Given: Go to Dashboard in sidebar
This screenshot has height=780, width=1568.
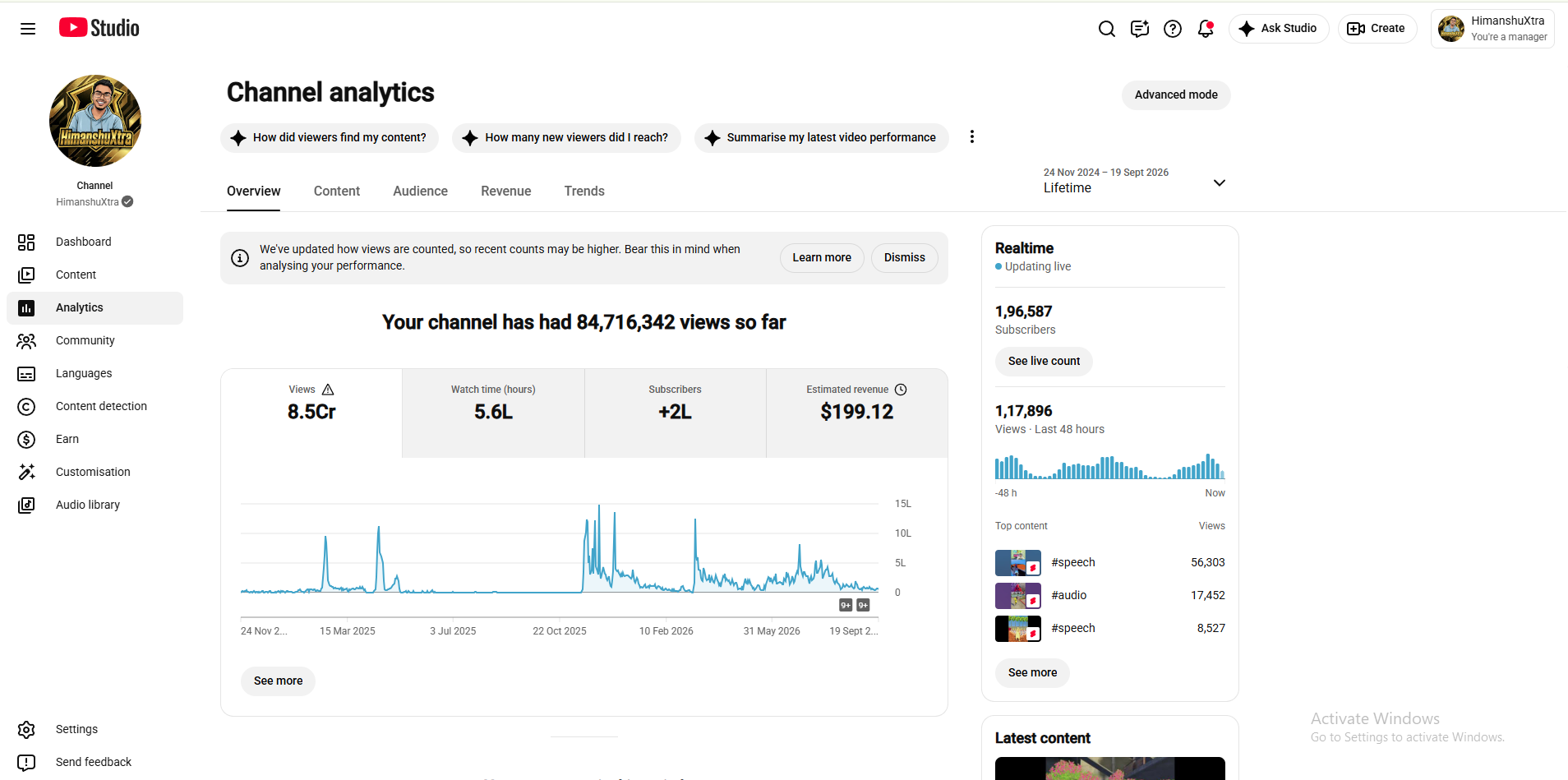Looking at the screenshot, I should 95,242.
